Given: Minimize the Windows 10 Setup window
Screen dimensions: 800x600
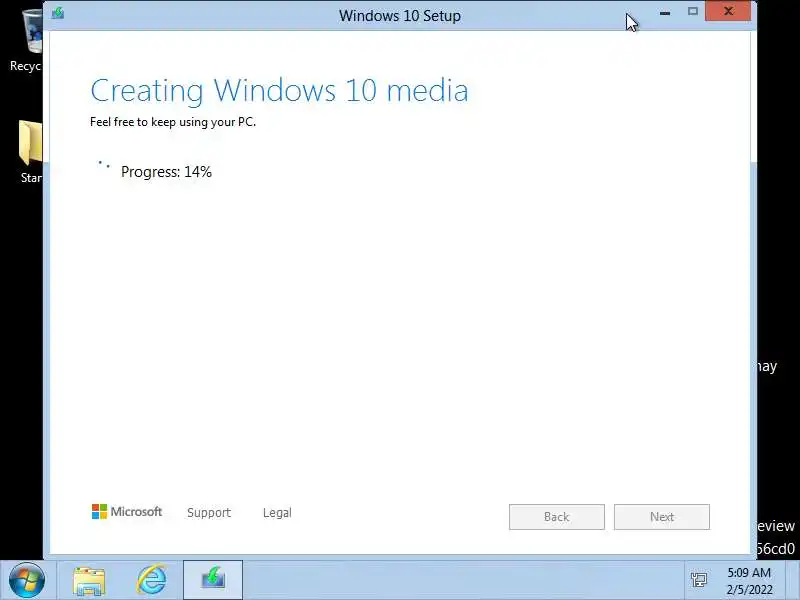Looking at the screenshot, I should [665, 13].
